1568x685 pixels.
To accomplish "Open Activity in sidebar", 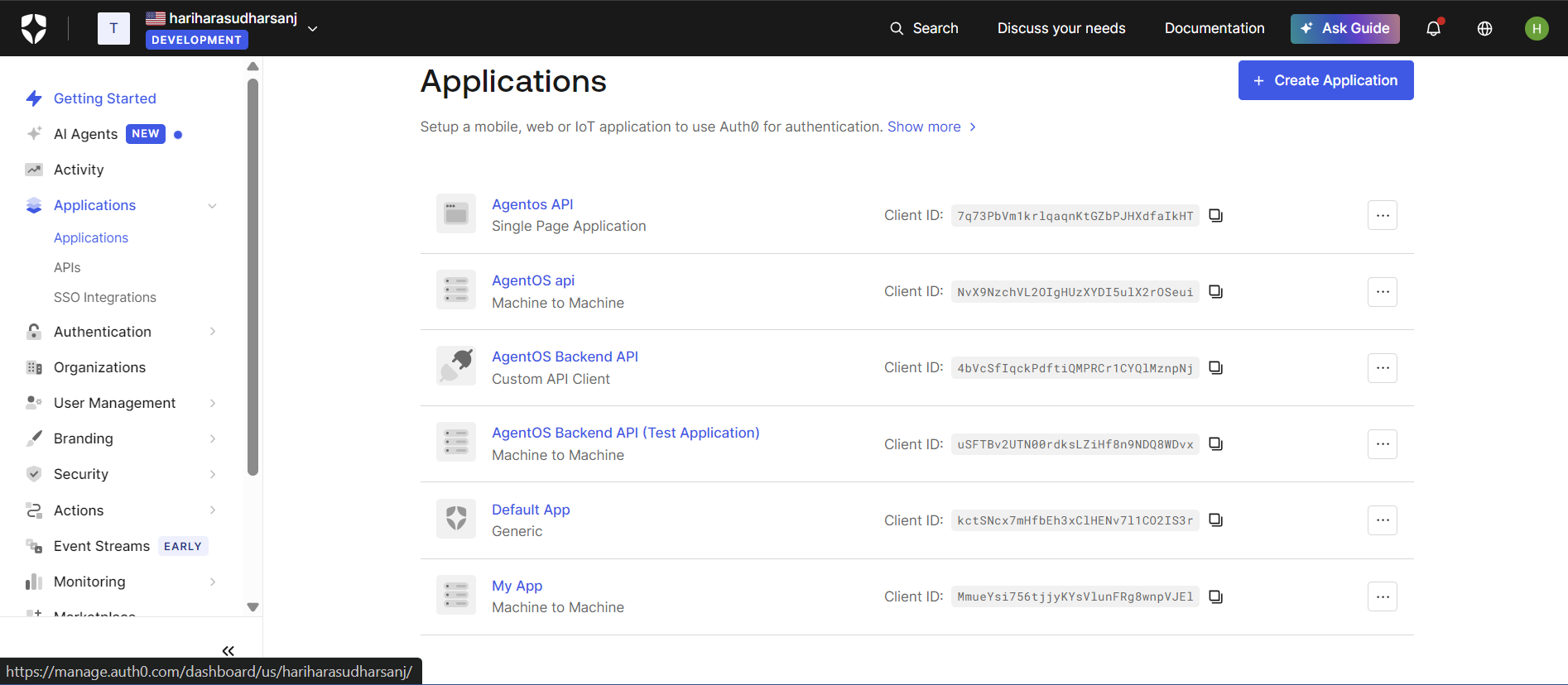I will [79, 170].
